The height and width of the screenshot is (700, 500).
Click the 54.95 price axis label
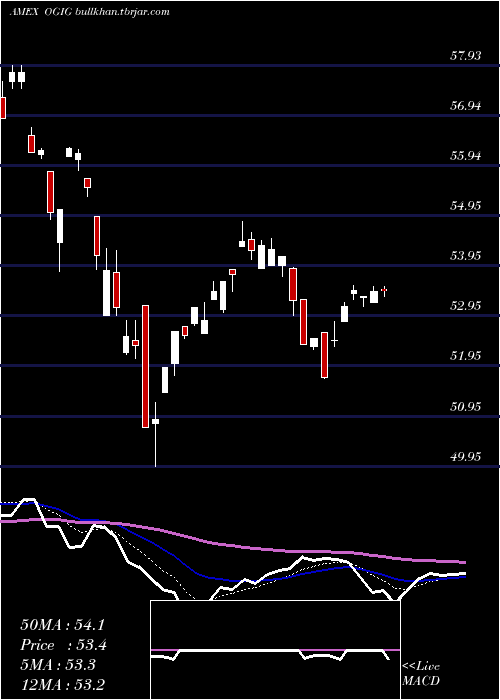(x=465, y=206)
